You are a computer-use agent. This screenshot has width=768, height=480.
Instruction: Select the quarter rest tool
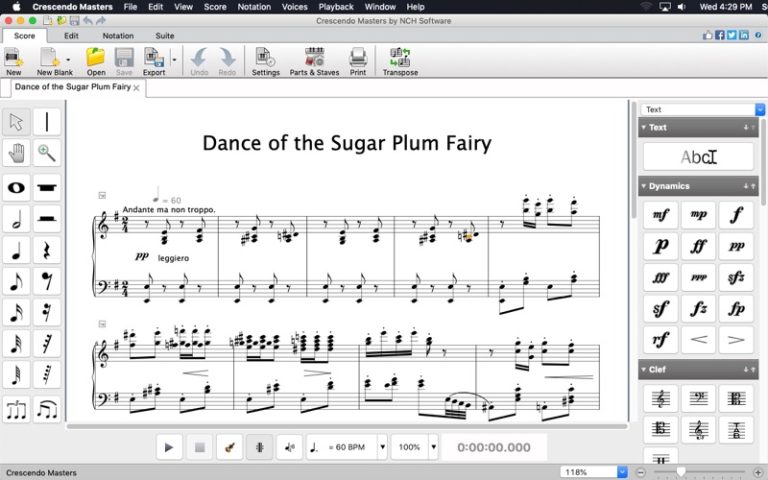pyautogui.click(x=47, y=250)
